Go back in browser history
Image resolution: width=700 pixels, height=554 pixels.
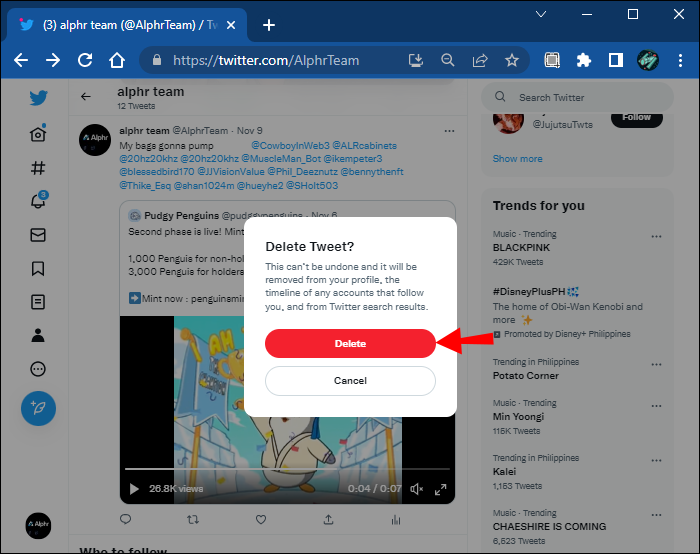coord(21,60)
